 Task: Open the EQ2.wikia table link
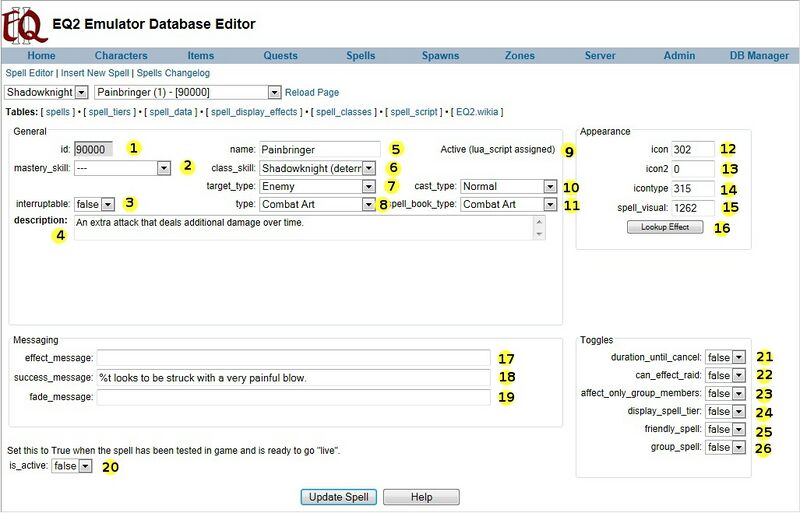[x=477, y=112]
